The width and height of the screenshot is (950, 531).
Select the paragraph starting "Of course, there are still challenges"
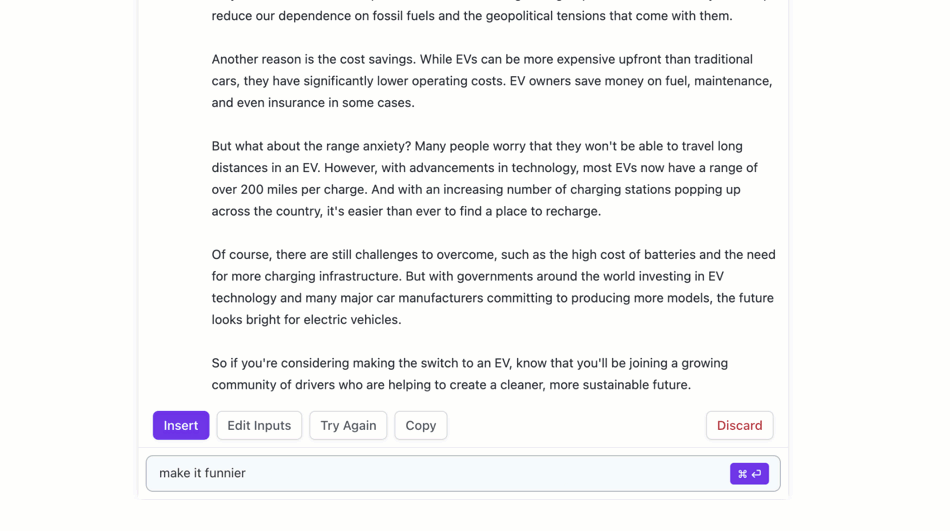point(493,287)
